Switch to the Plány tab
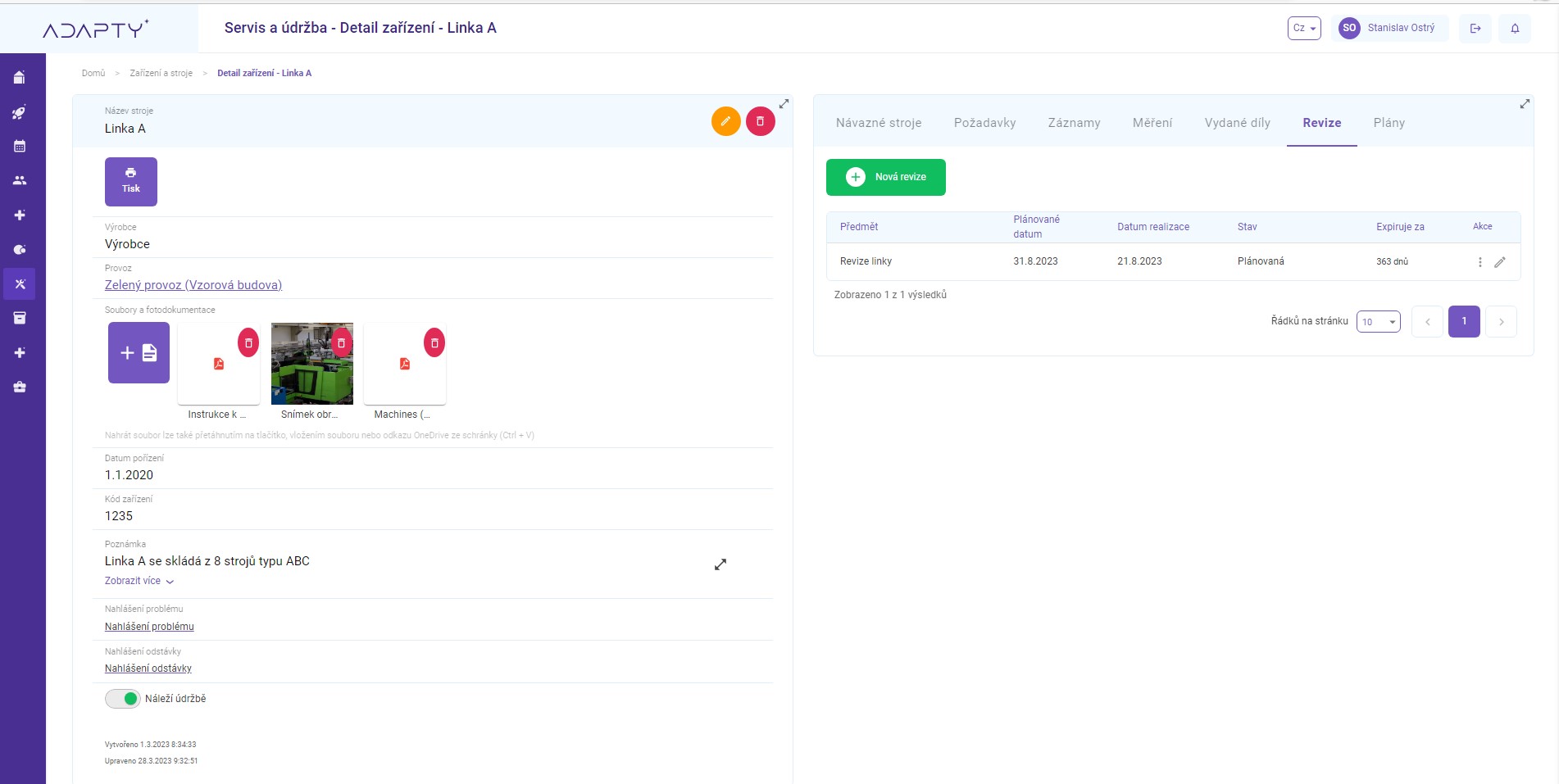Screen dimensions: 1559x784 pyautogui.click(x=1389, y=123)
